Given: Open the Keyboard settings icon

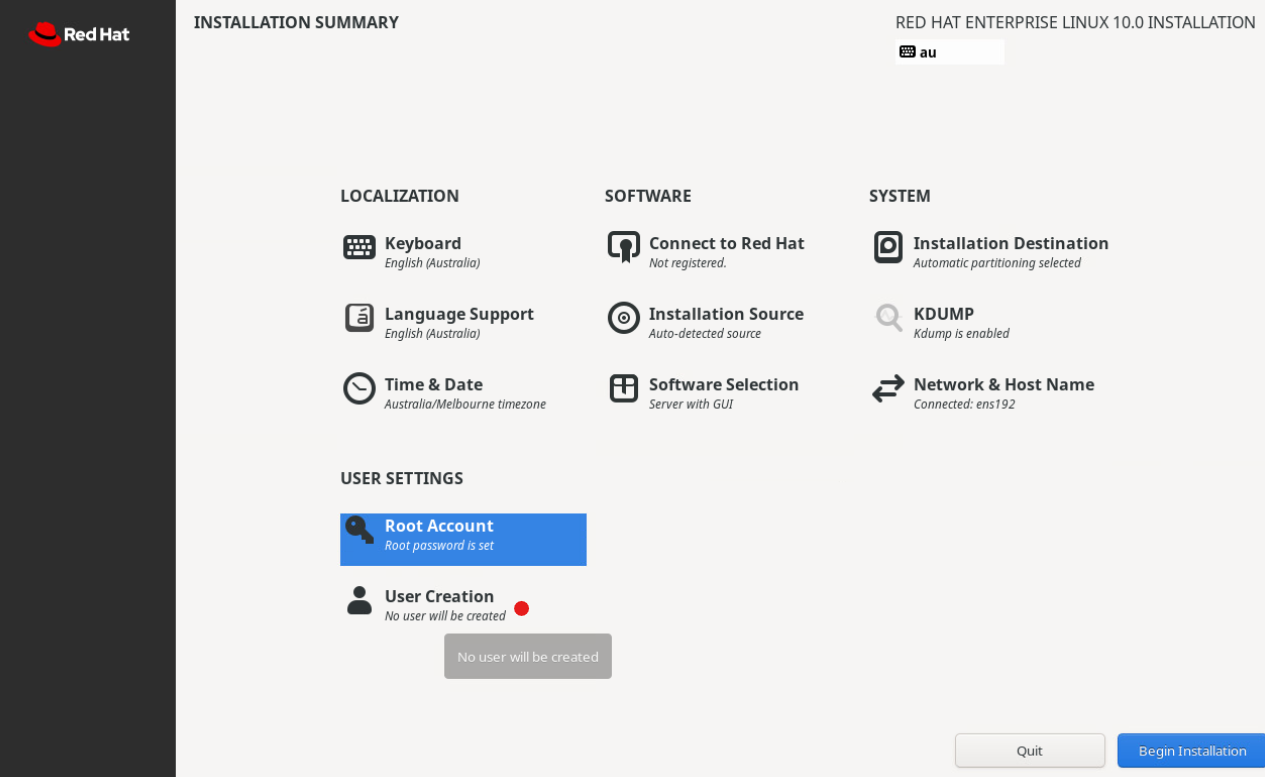Looking at the screenshot, I should [x=359, y=247].
